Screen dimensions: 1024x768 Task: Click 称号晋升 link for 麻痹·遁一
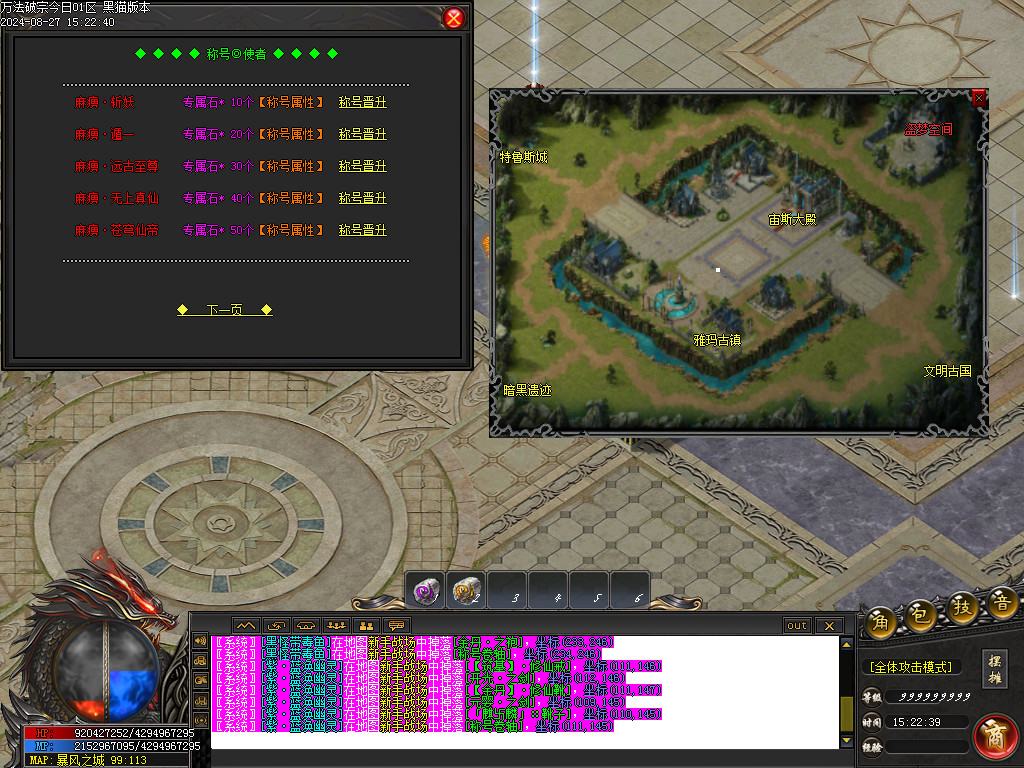[362, 135]
